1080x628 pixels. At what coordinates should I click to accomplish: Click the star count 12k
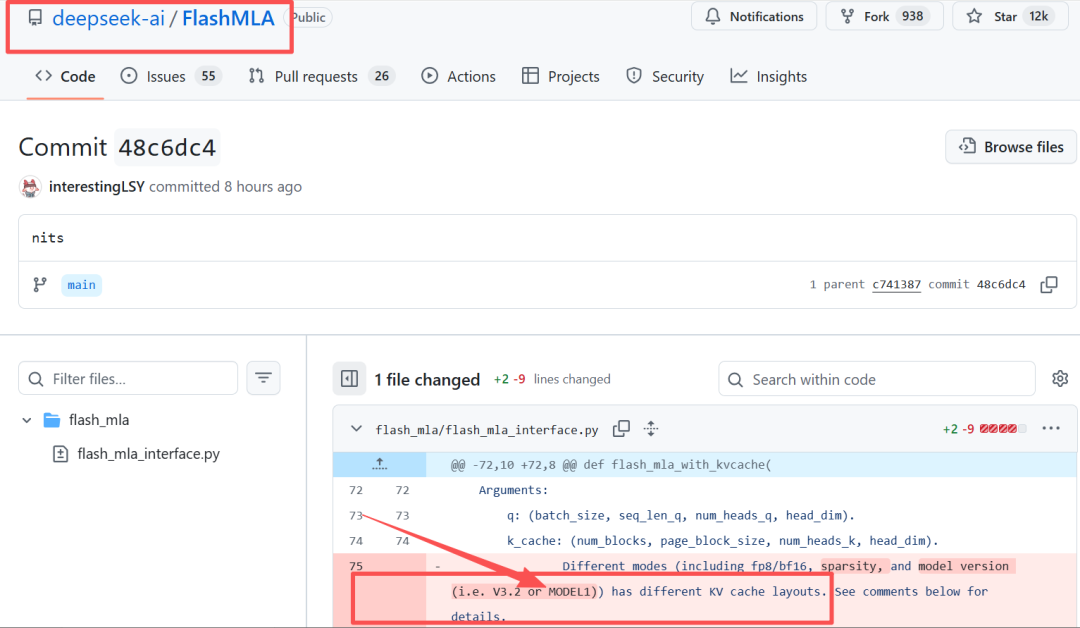tap(1039, 17)
